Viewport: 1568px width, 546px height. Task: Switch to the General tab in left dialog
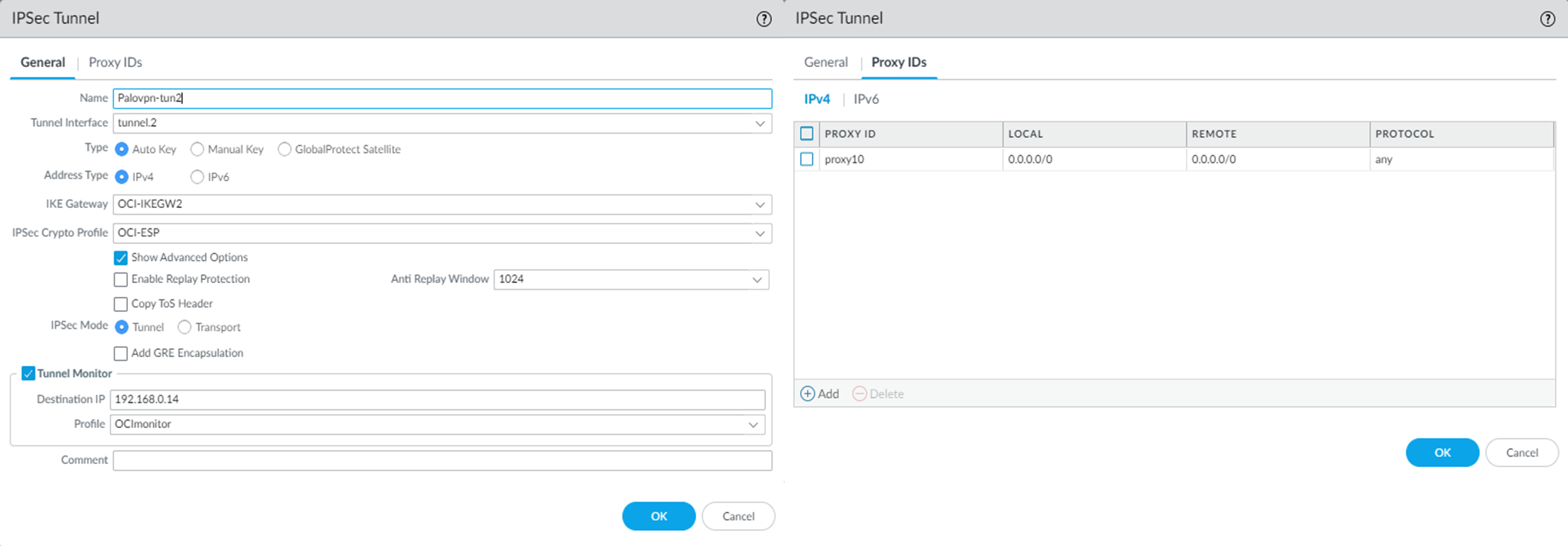(x=43, y=62)
